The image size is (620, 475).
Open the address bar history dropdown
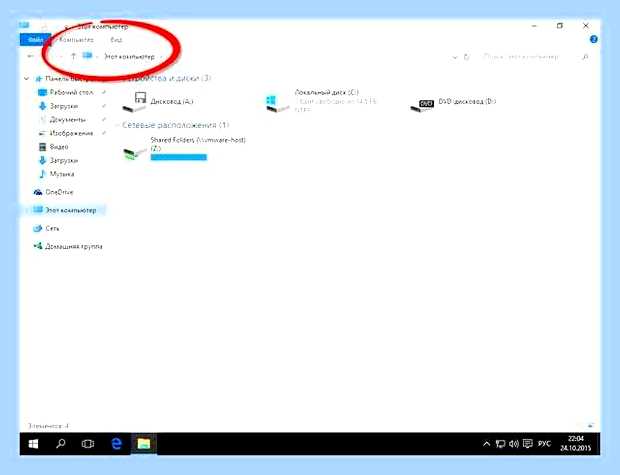[x=455, y=57]
